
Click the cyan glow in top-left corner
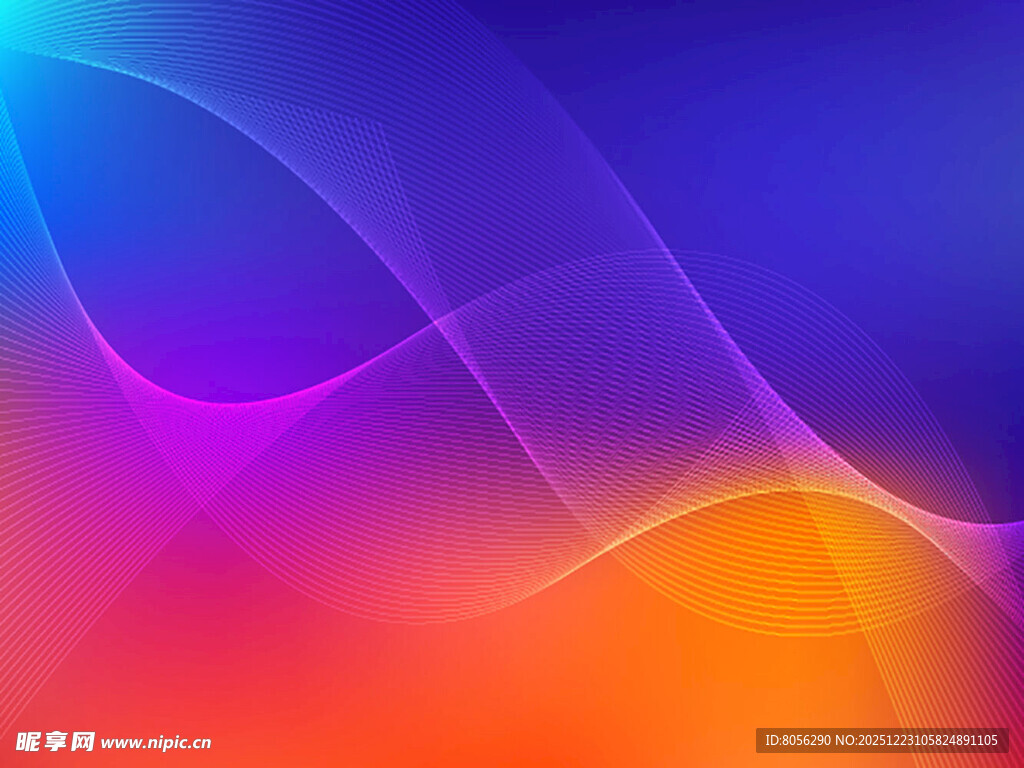tap(12, 15)
